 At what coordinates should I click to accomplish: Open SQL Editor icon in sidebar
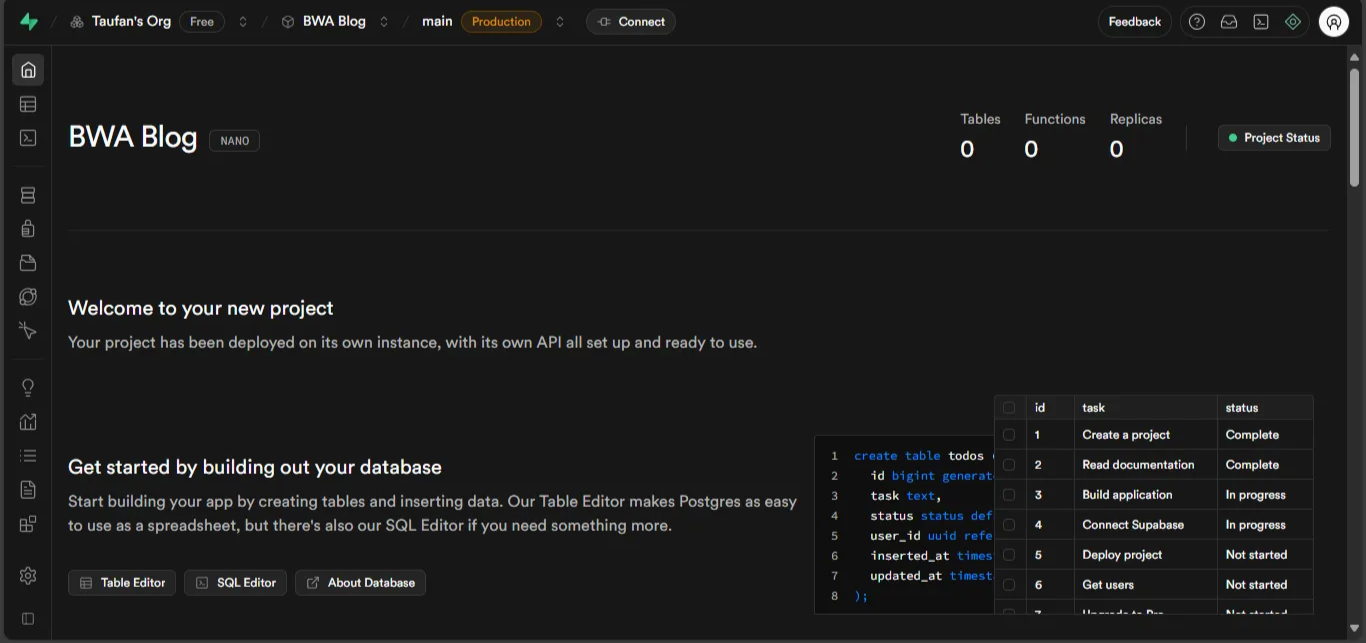coord(28,138)
